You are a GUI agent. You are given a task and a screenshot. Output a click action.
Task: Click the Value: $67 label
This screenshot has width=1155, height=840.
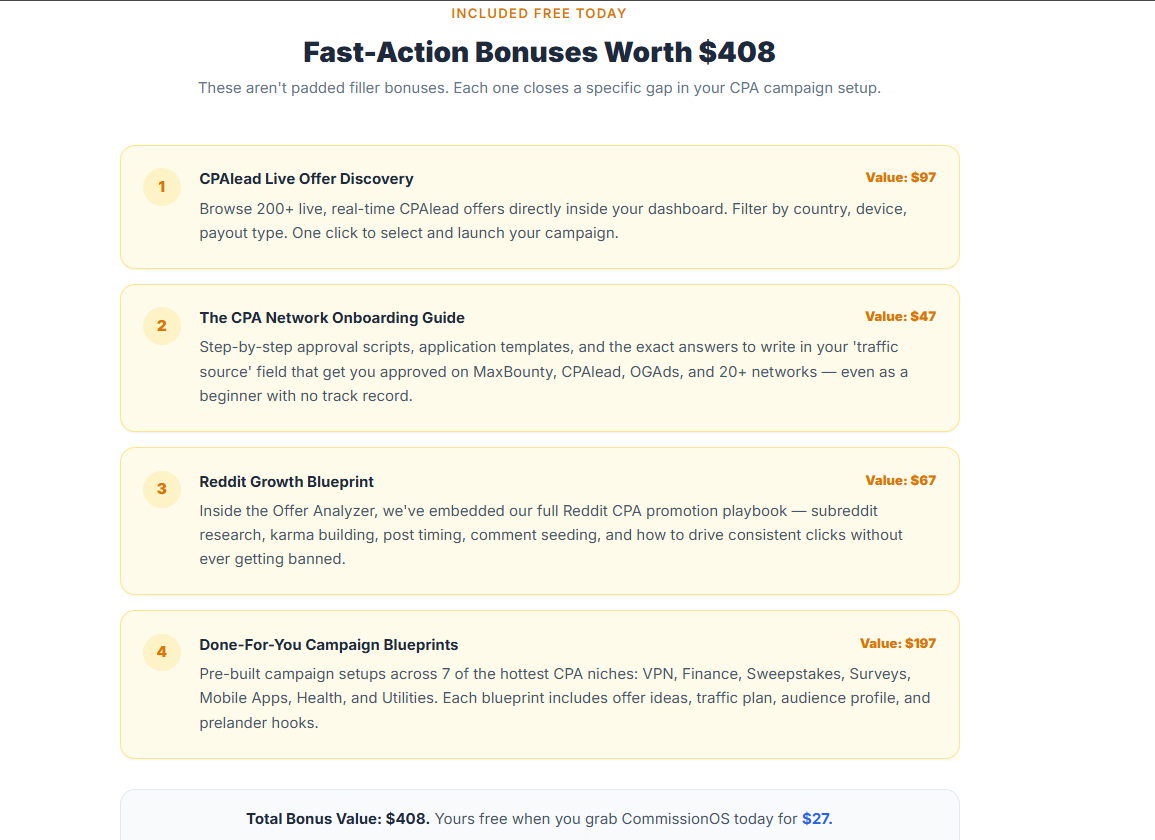pyautogui.click(x=900, y=480)
